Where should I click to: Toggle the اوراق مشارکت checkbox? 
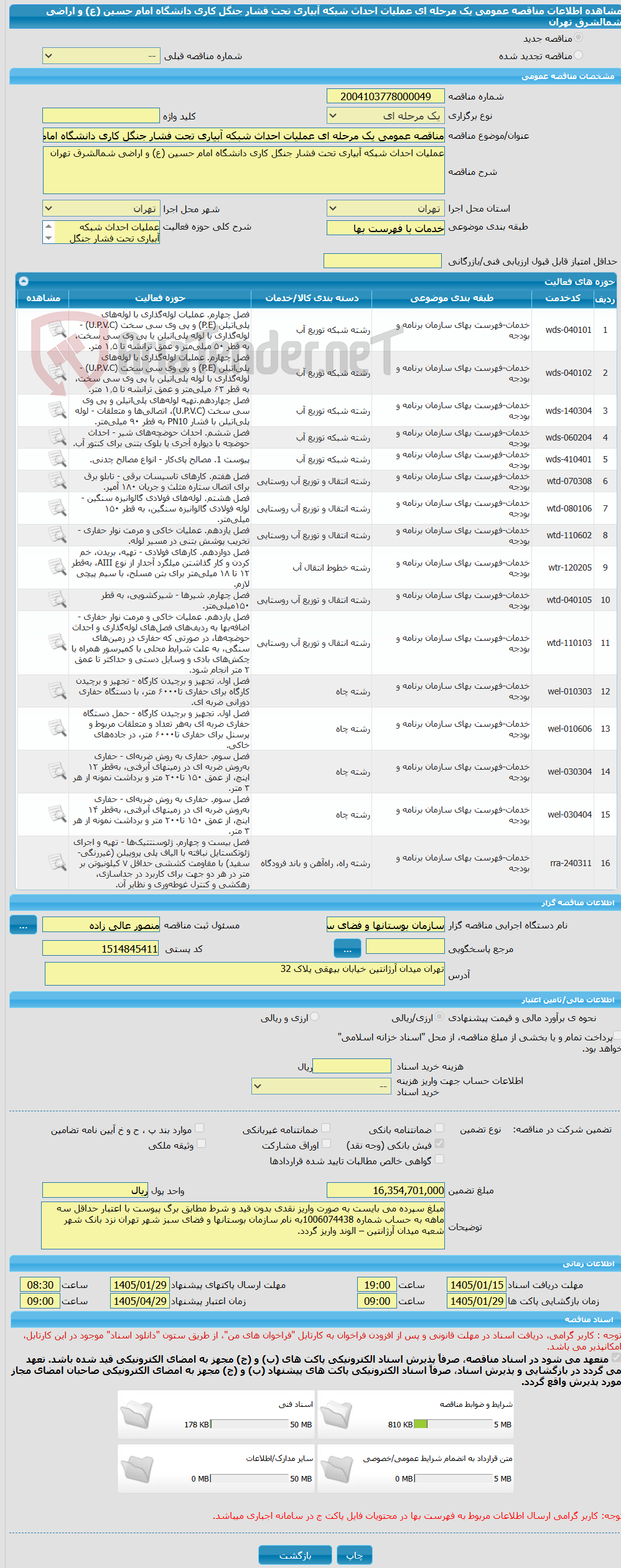(x=325, y=1144)
